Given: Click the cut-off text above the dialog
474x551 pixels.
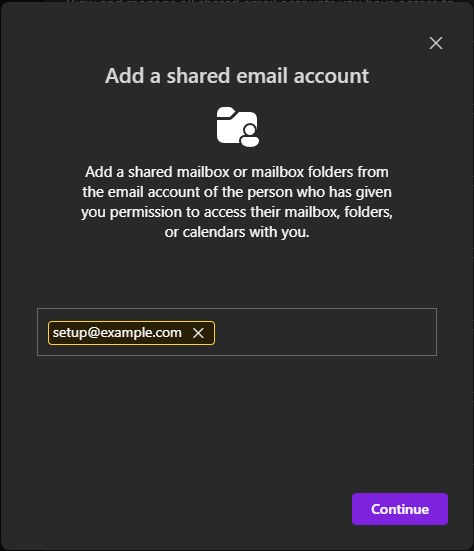Looking at the screenshot, I should pos(259,1).
